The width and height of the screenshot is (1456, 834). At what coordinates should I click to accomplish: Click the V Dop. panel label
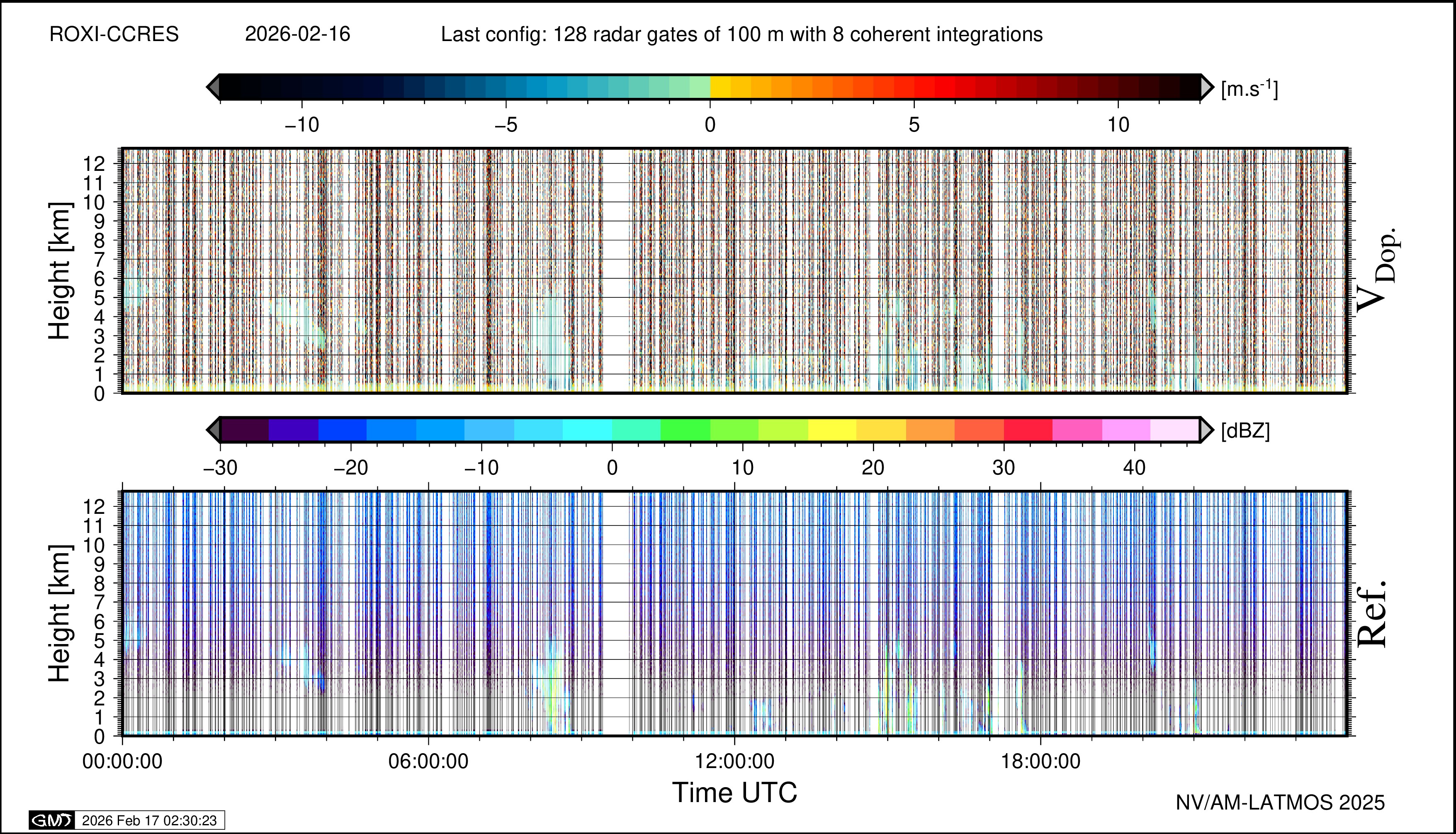(x=1378, y=269)
